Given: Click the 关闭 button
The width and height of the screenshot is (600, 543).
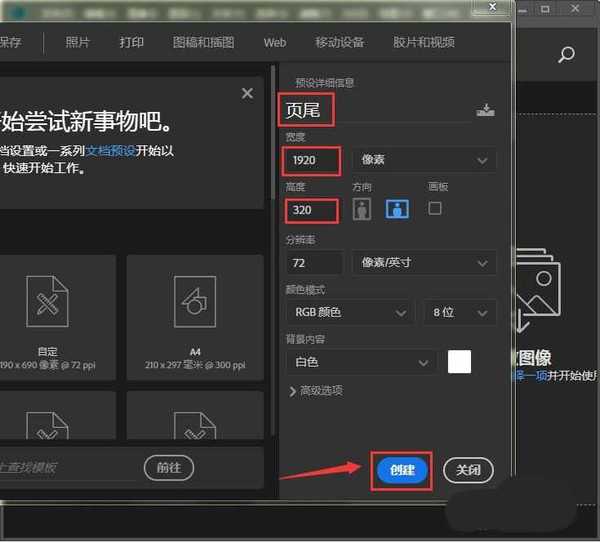Looking at the screenshot, I should 468,470.
